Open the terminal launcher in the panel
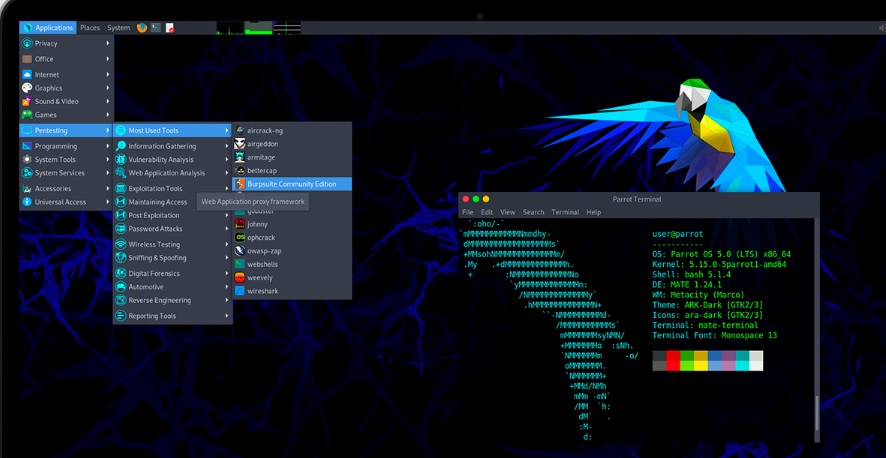This screenshot has width=886, height=458. click(x=156, y=28)
